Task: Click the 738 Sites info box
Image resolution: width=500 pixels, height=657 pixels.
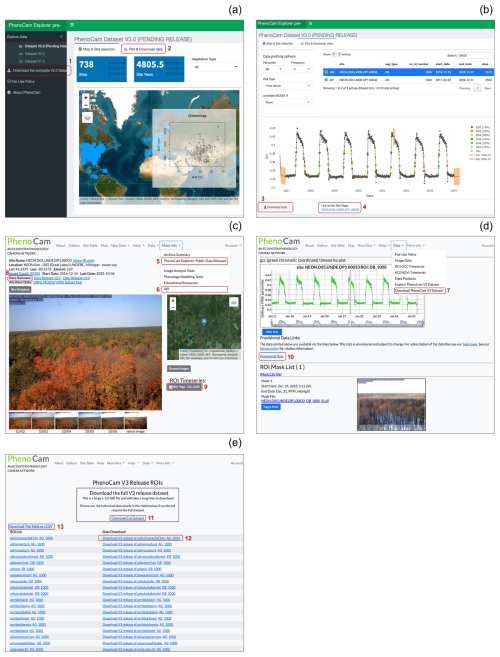Action: click(x=101, y=69)
